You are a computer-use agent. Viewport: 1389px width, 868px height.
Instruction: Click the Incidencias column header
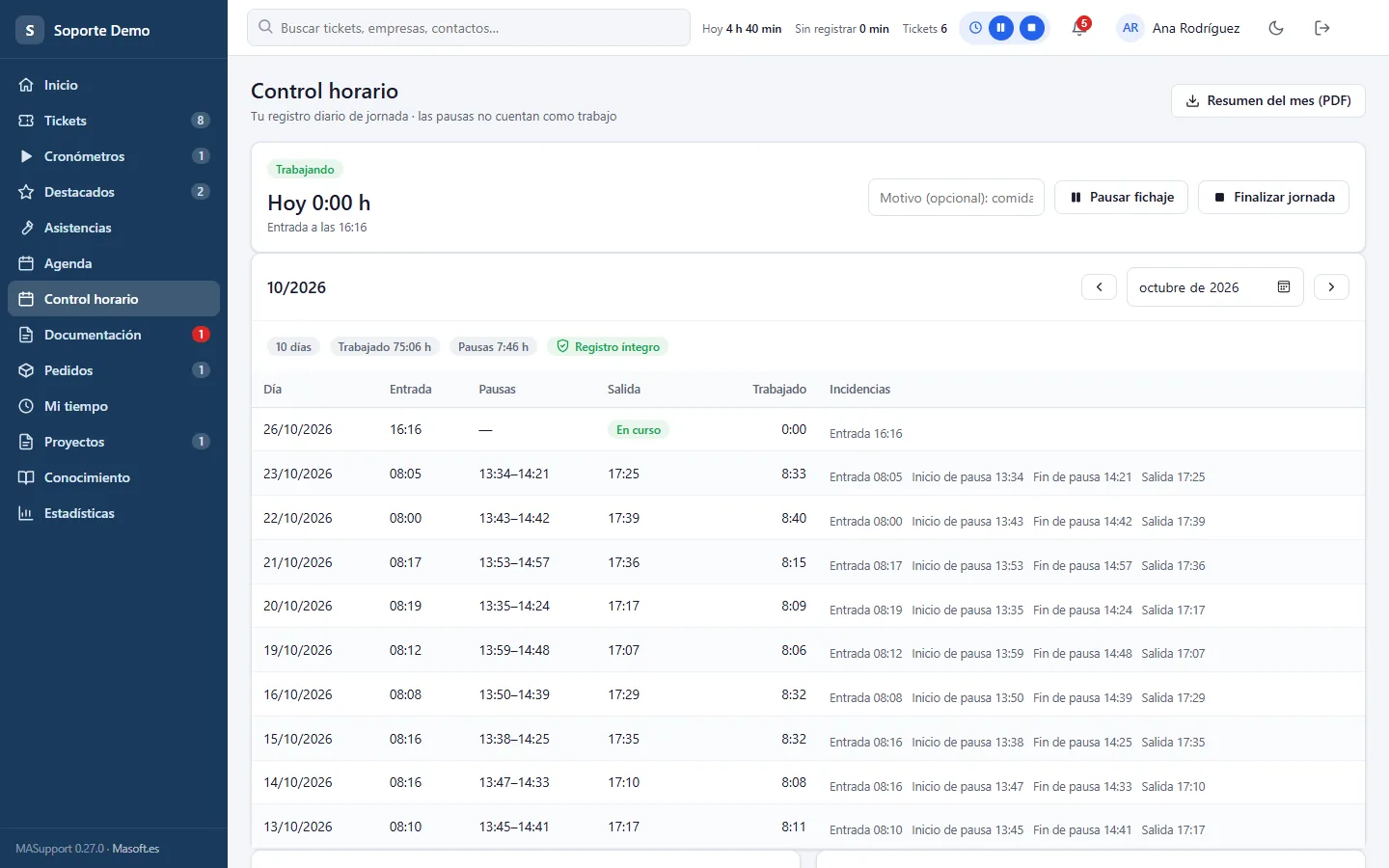pyautogui.click(x=859, y=390)
